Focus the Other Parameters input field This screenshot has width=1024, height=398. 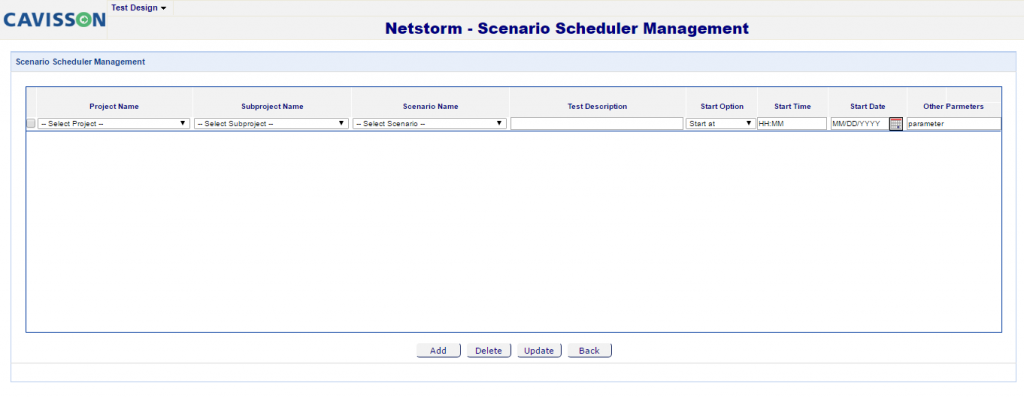click(x=953, y=124)
